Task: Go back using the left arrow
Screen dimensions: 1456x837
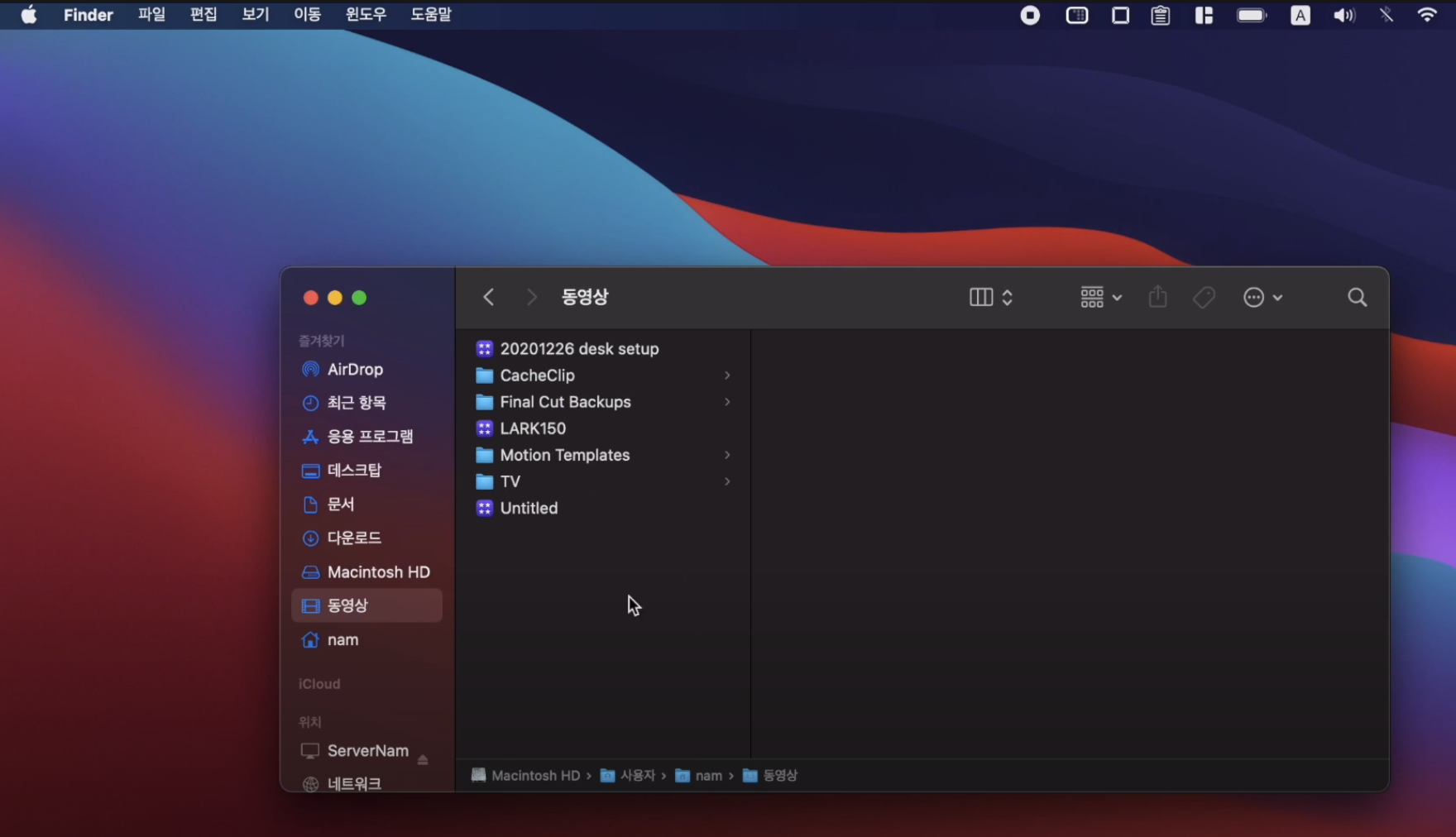Action: 488,297
